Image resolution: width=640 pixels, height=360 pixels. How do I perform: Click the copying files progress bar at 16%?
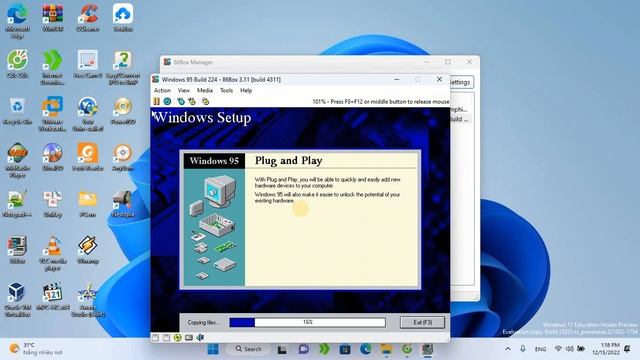[307, 322]
